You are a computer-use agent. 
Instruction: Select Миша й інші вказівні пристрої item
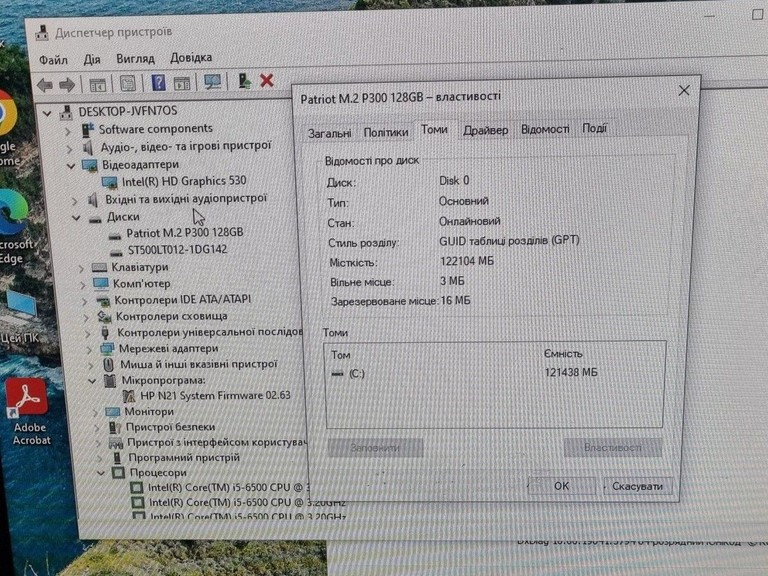tap(198, 364)
